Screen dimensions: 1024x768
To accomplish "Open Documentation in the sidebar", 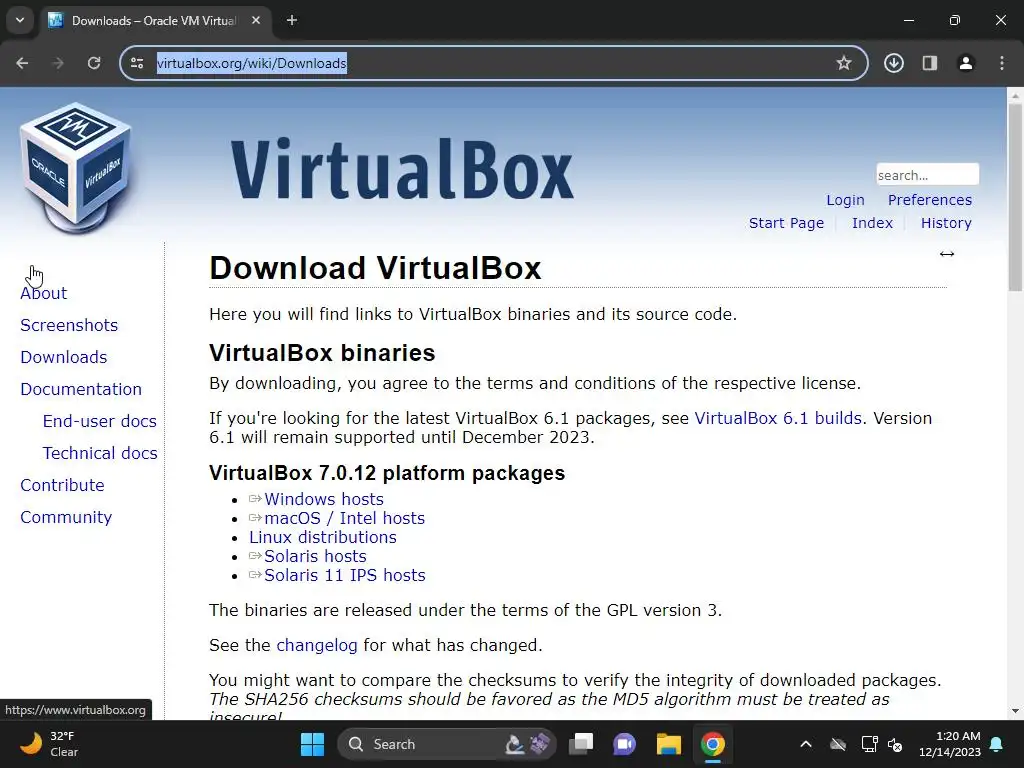I will pos(81,389).
